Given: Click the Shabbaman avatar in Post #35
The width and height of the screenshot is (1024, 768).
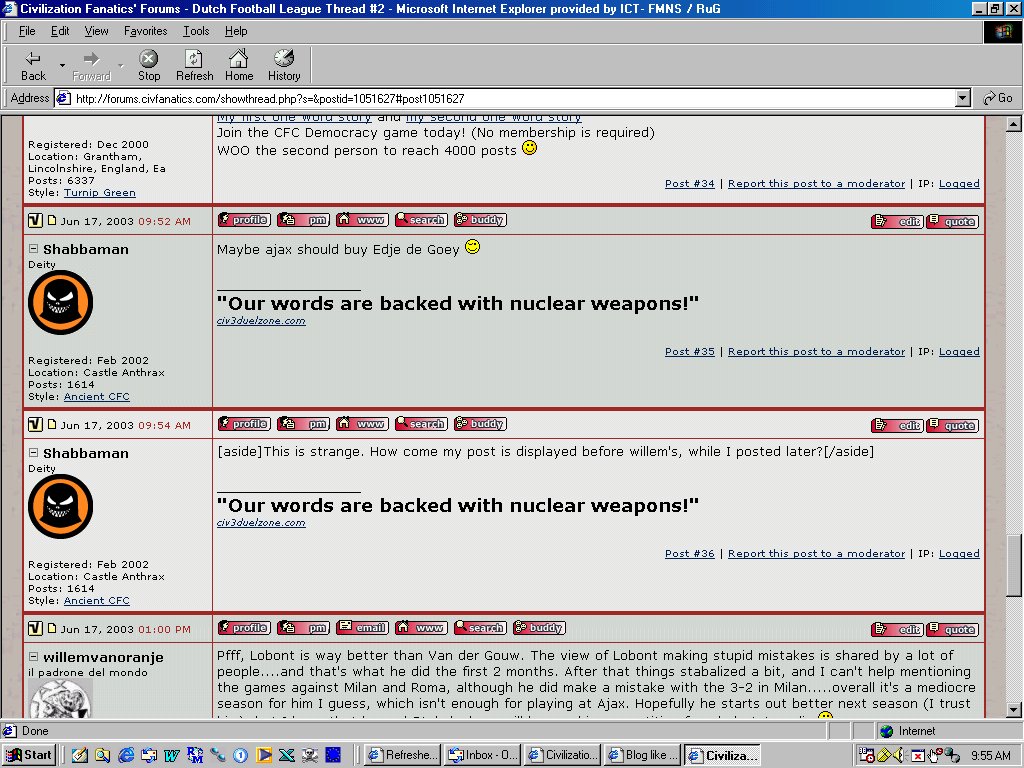Looking at the screenshot, I should click(x=61, y=302).
